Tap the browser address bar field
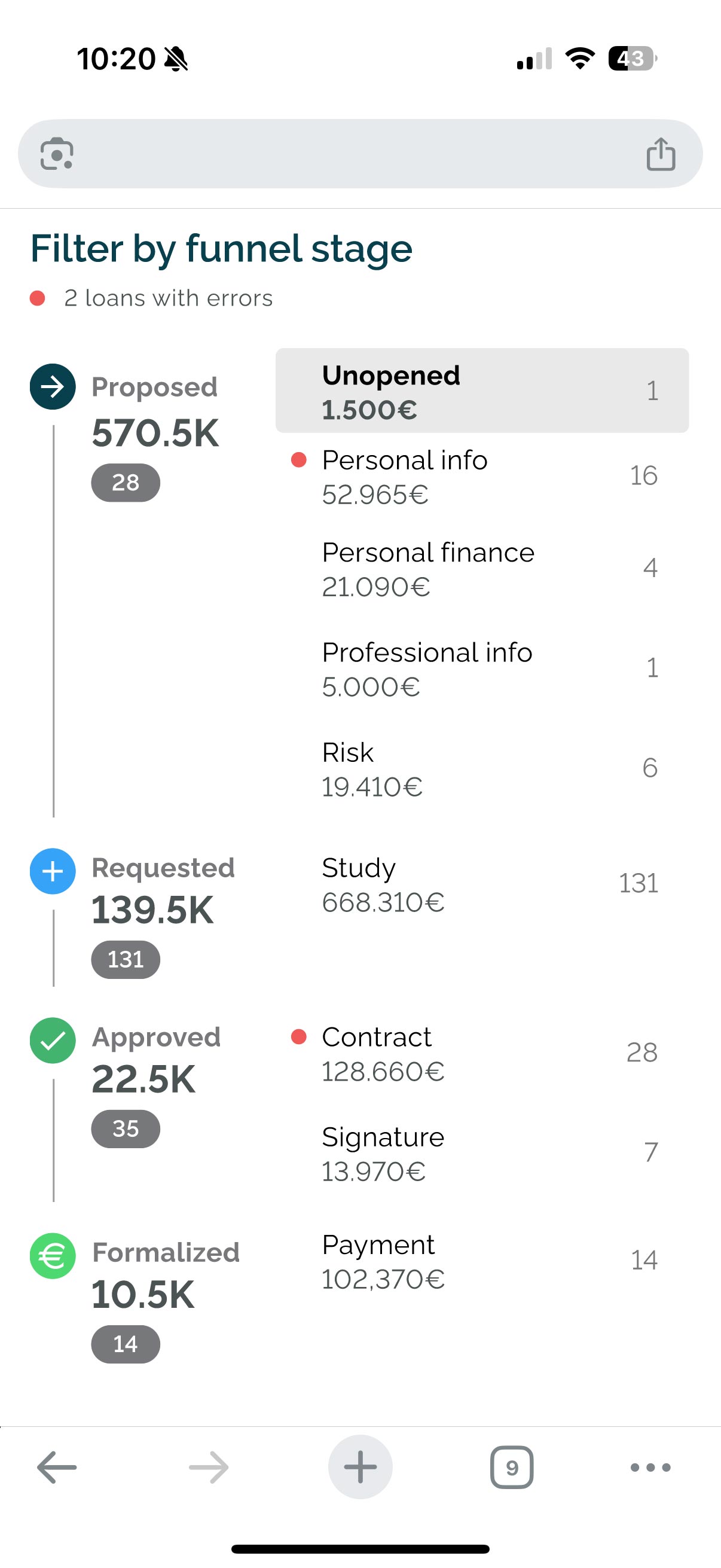This screenshot has height=1568, width=721. pos(360,153)
